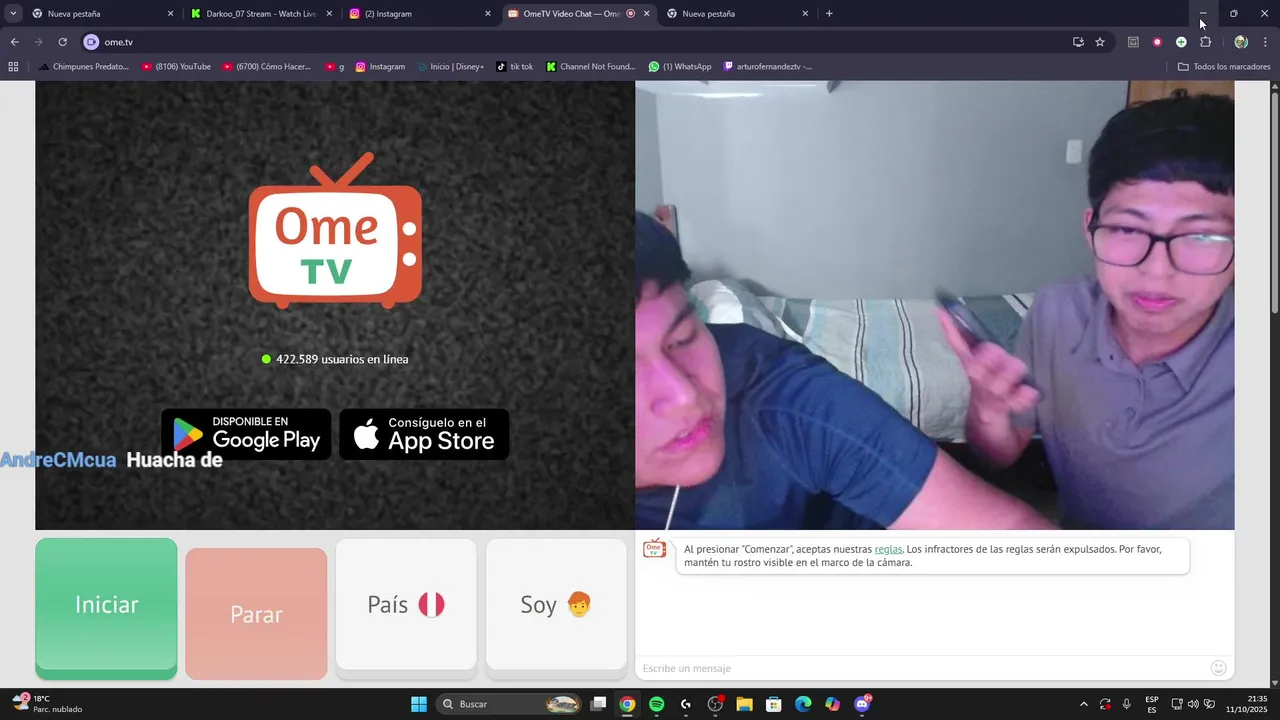This screenshot has height=720, width=1280.
Task: Open the Chrome extensions puzzle icon
Action: coord(1205,42)
